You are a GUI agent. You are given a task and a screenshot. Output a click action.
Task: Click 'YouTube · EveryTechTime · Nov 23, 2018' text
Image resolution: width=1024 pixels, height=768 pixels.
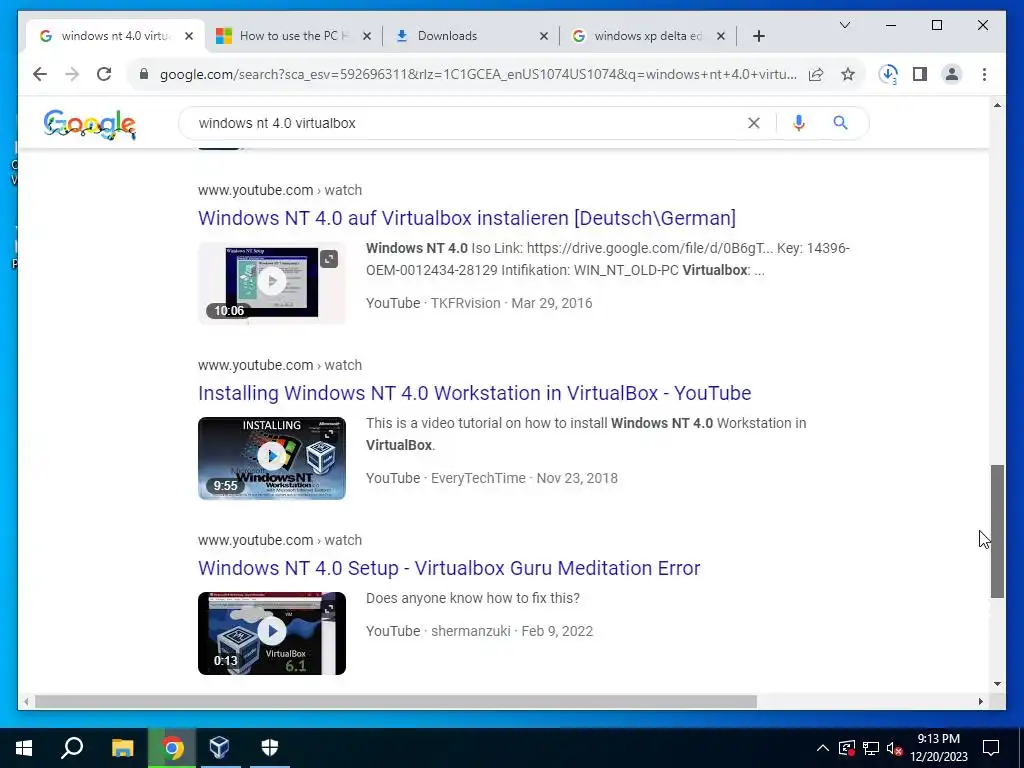(x=491, y=478)
